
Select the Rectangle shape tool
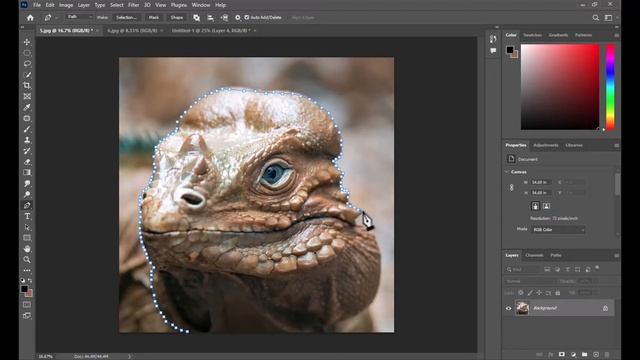[x=27, y=238]
